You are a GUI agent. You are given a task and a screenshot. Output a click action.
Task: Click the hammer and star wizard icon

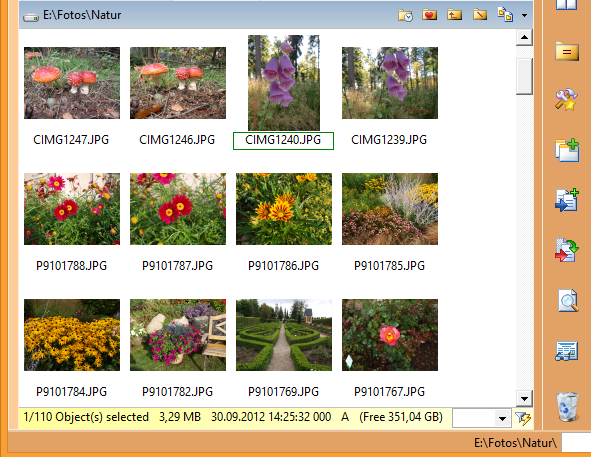(567, 99)
